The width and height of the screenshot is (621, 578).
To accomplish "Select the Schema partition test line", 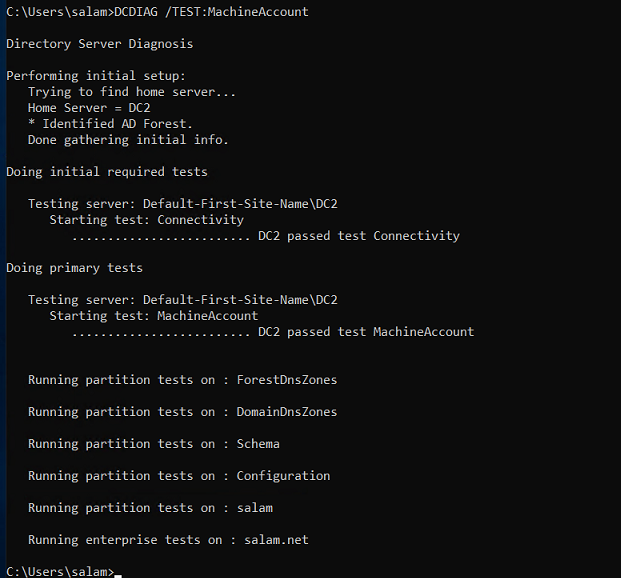I will [154, 444].
